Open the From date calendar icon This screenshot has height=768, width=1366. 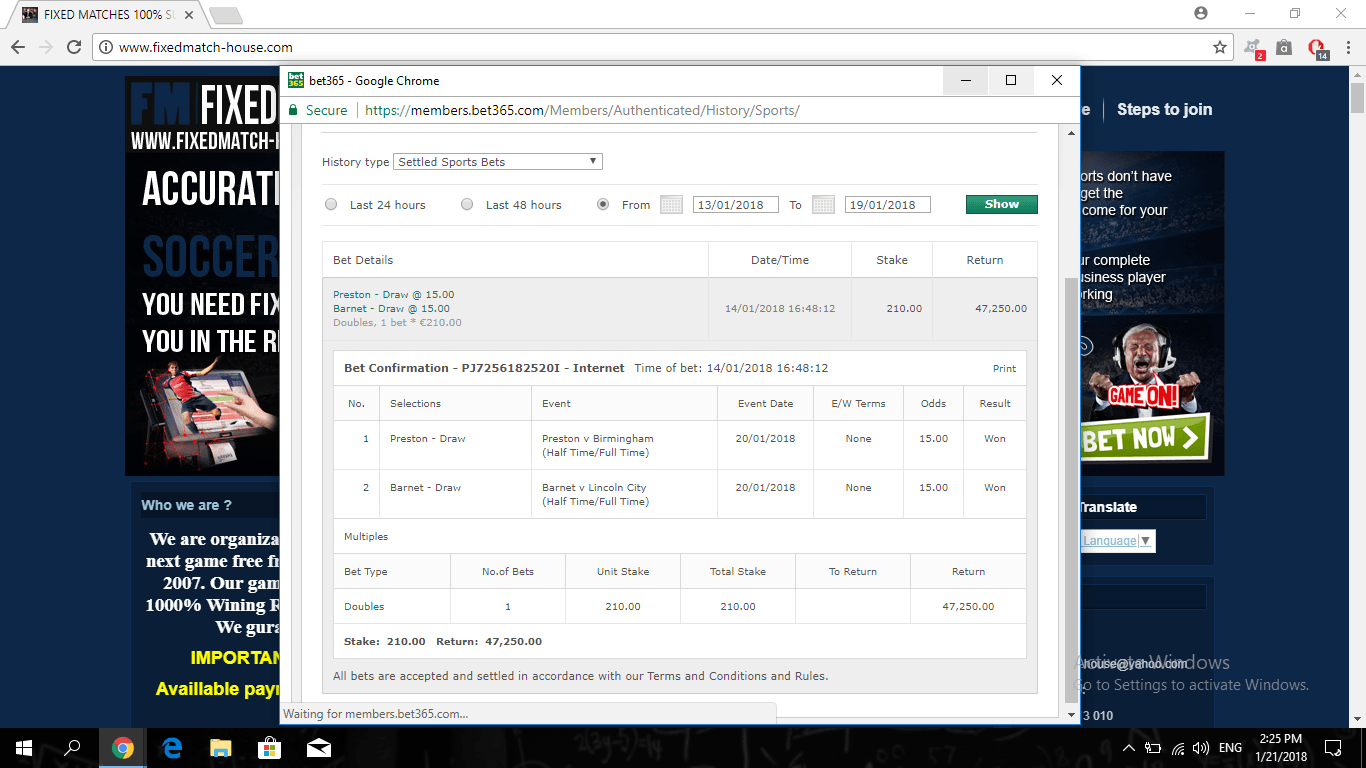point(671,205)
